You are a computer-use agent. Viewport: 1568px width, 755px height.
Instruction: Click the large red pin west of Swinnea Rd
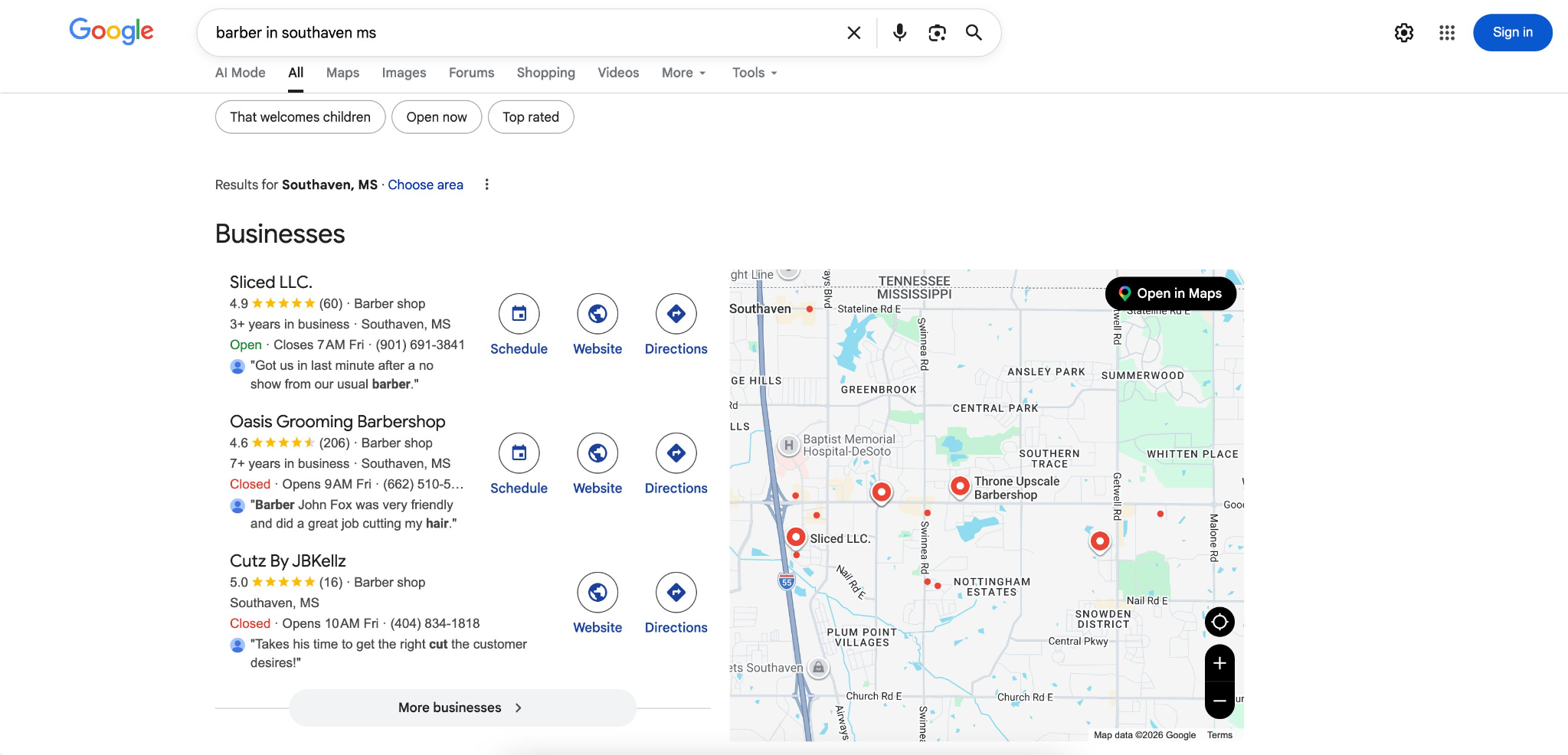coord(881,492)
